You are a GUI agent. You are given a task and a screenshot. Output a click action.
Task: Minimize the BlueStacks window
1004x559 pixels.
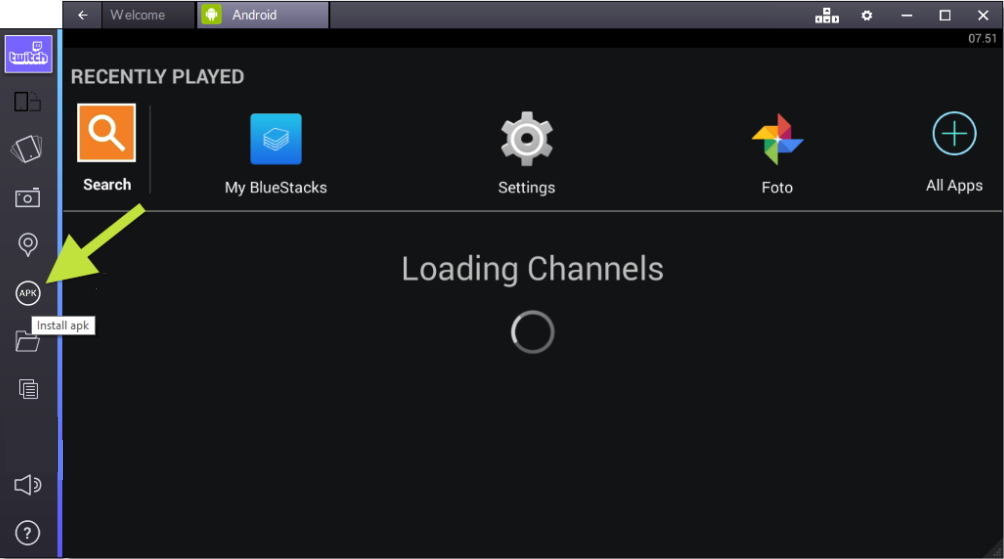[907, 15]
